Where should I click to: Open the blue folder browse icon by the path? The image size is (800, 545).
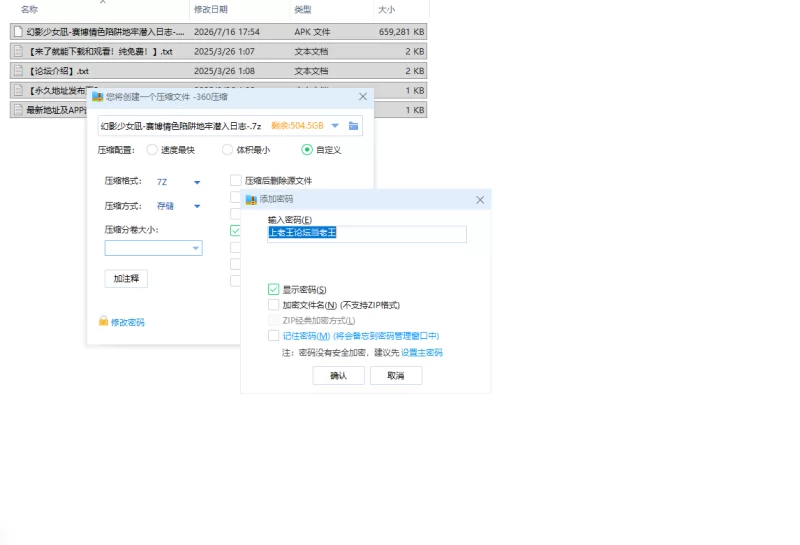point(353,126)
